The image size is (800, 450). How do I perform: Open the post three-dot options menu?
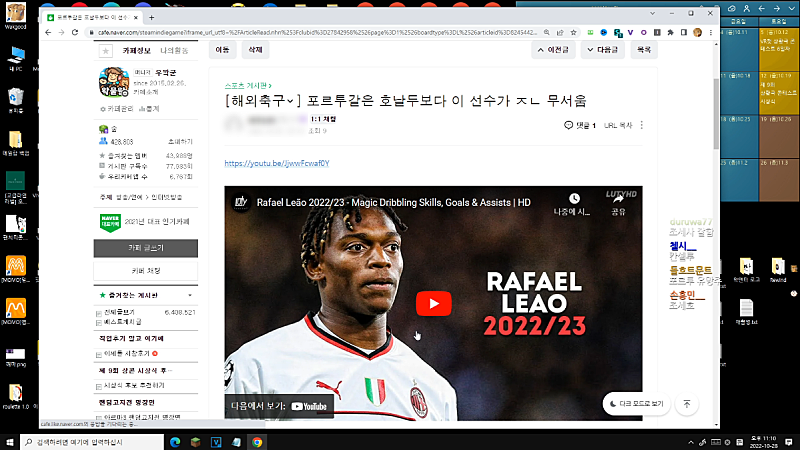pos(641,126)
